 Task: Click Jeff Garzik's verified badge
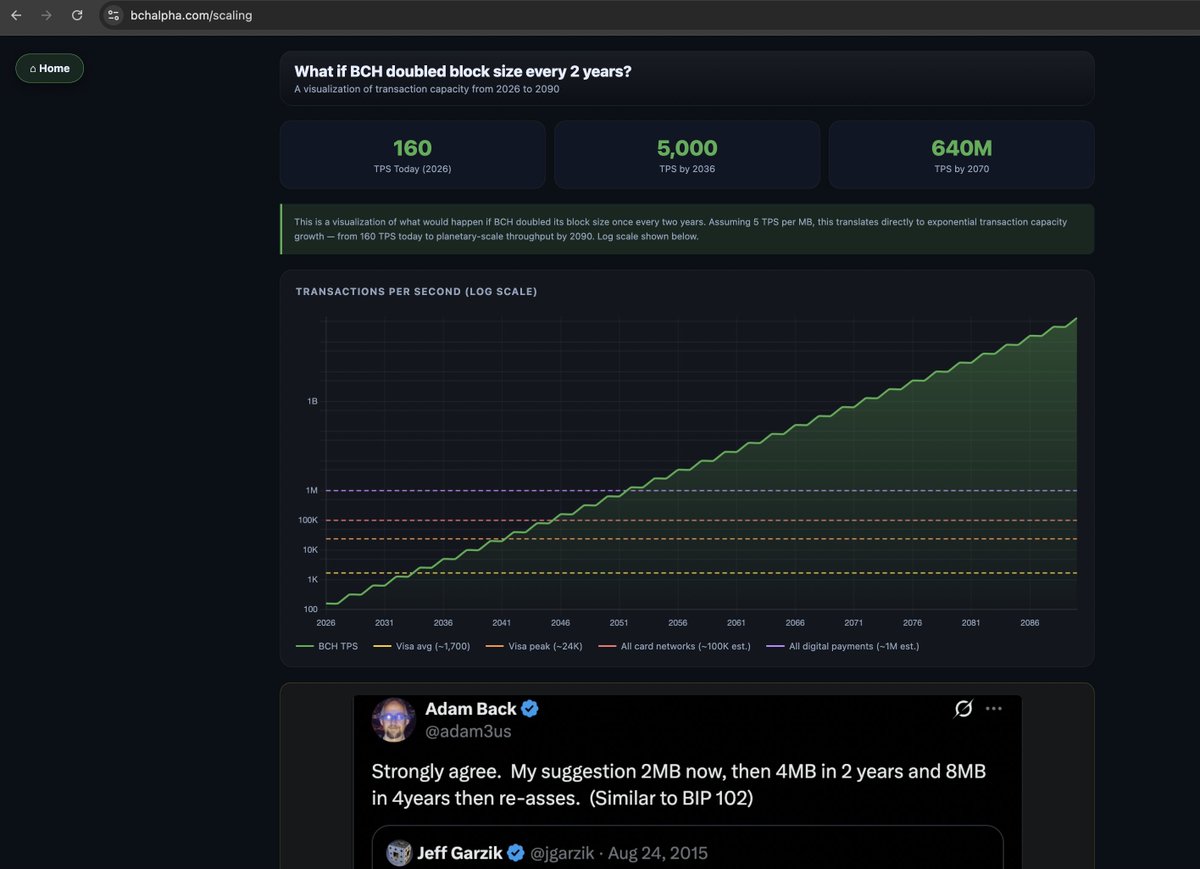click(x=515, y=853)
